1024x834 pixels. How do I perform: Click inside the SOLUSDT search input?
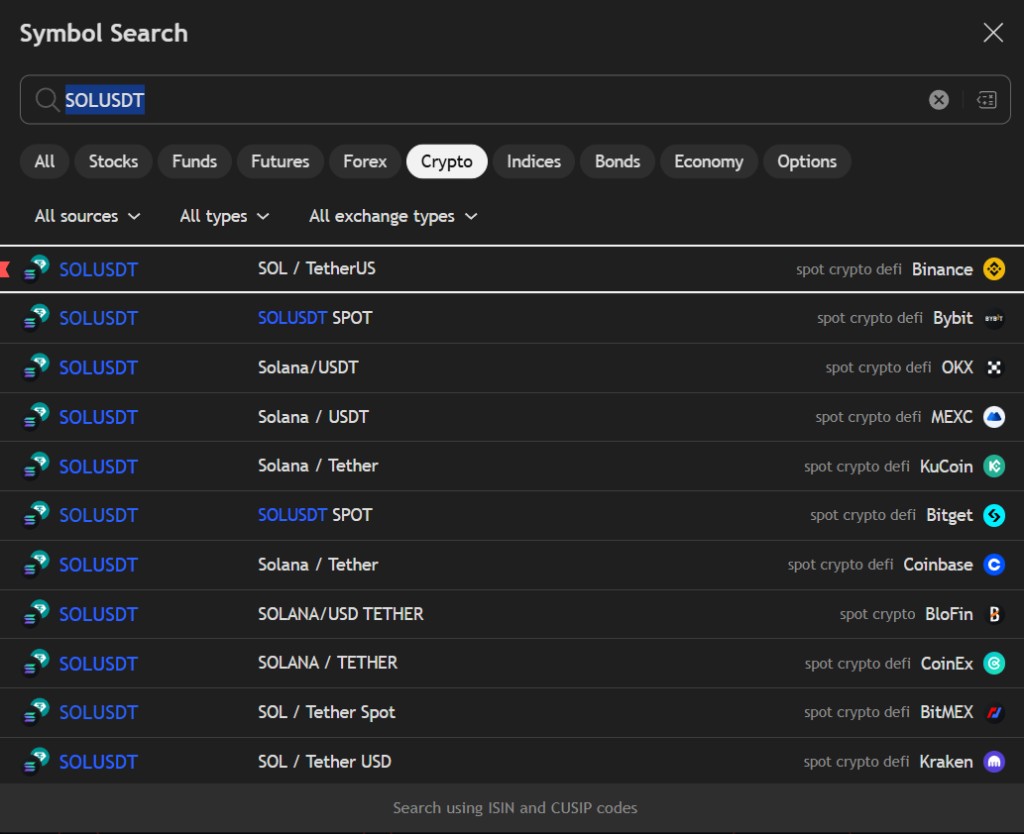tap(400, 99)
